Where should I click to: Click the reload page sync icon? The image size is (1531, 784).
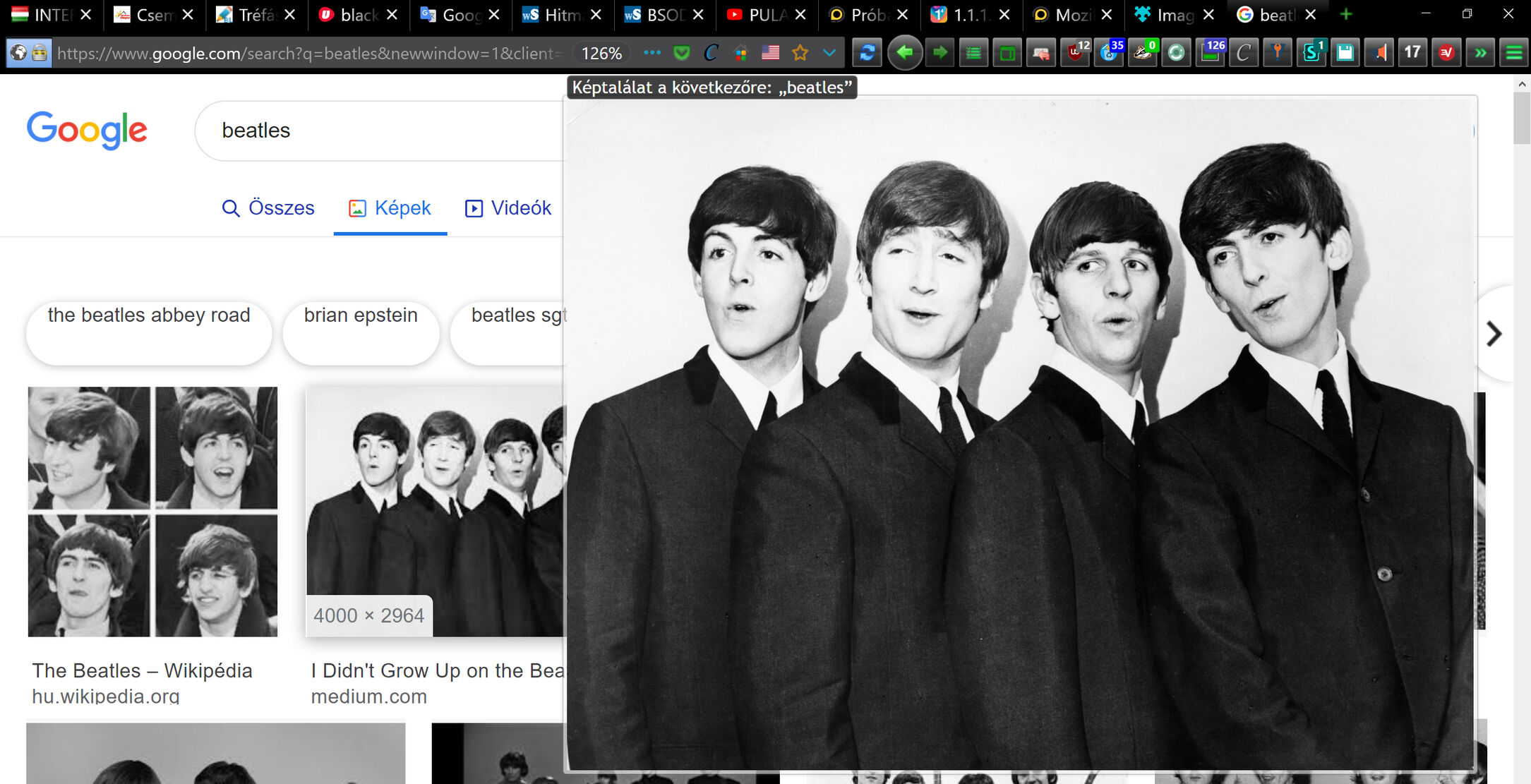pos(867,53)
